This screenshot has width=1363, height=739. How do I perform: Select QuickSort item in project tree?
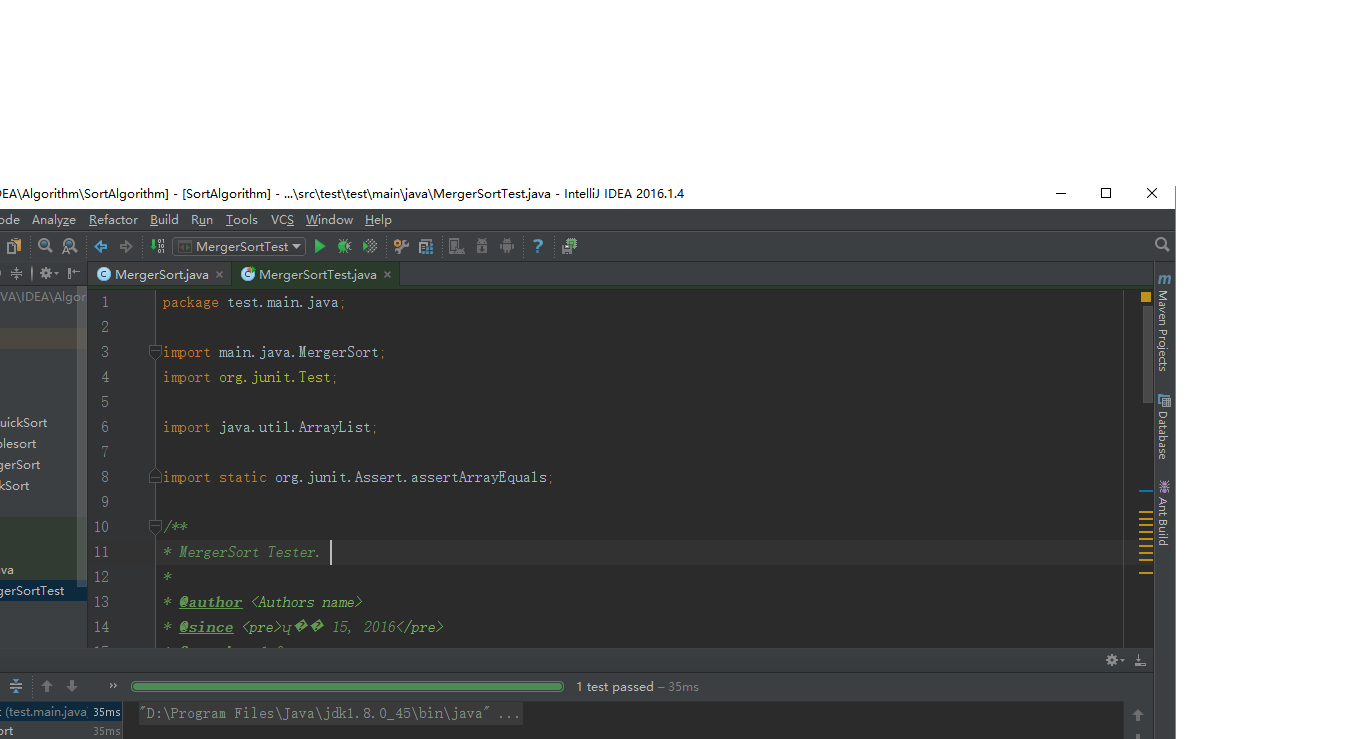pyautogui.click(x=23, y=423)
